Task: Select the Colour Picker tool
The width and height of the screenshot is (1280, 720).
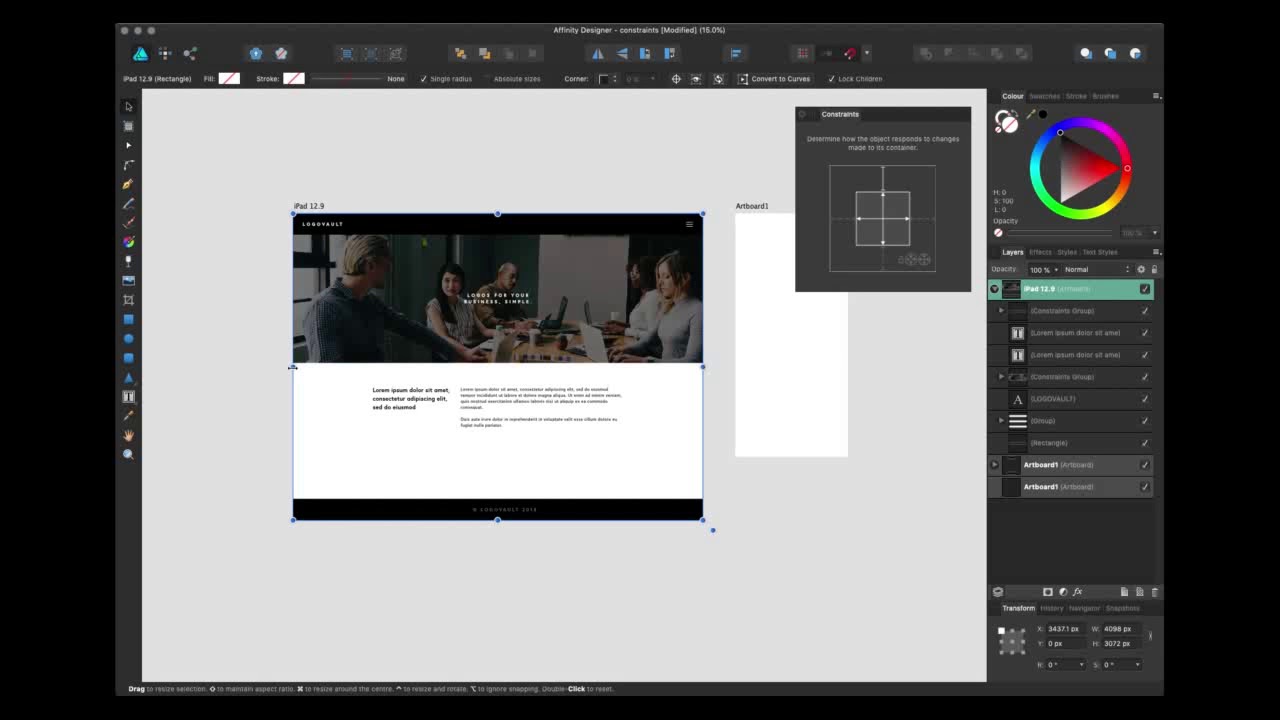Action: (128, 416)
